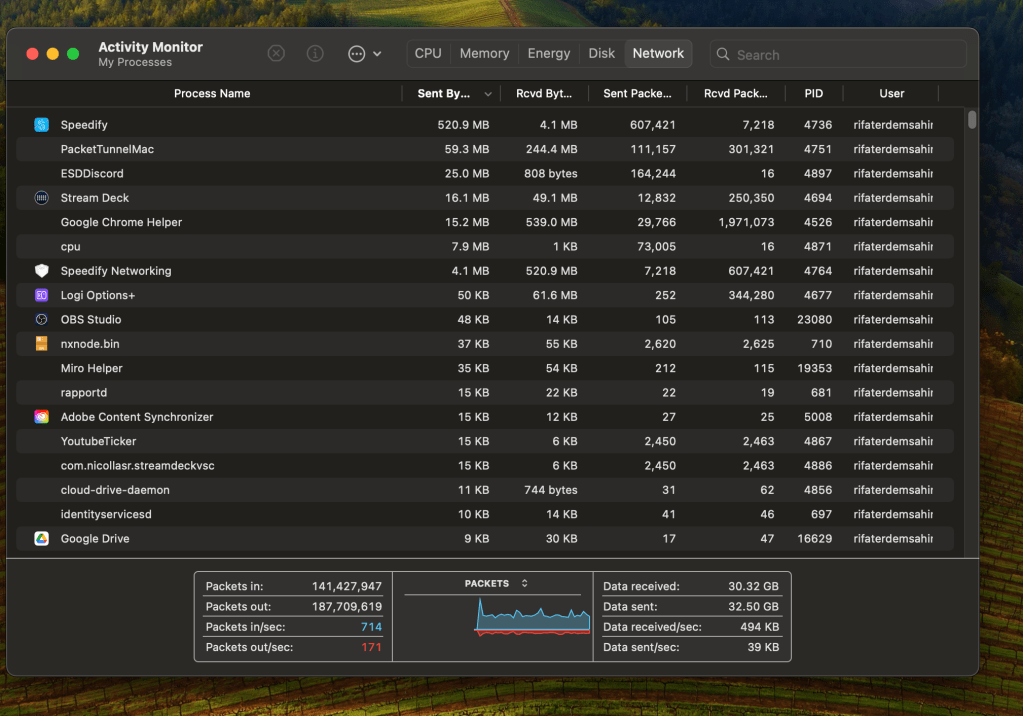Select the cpu process row

point(485,247)
